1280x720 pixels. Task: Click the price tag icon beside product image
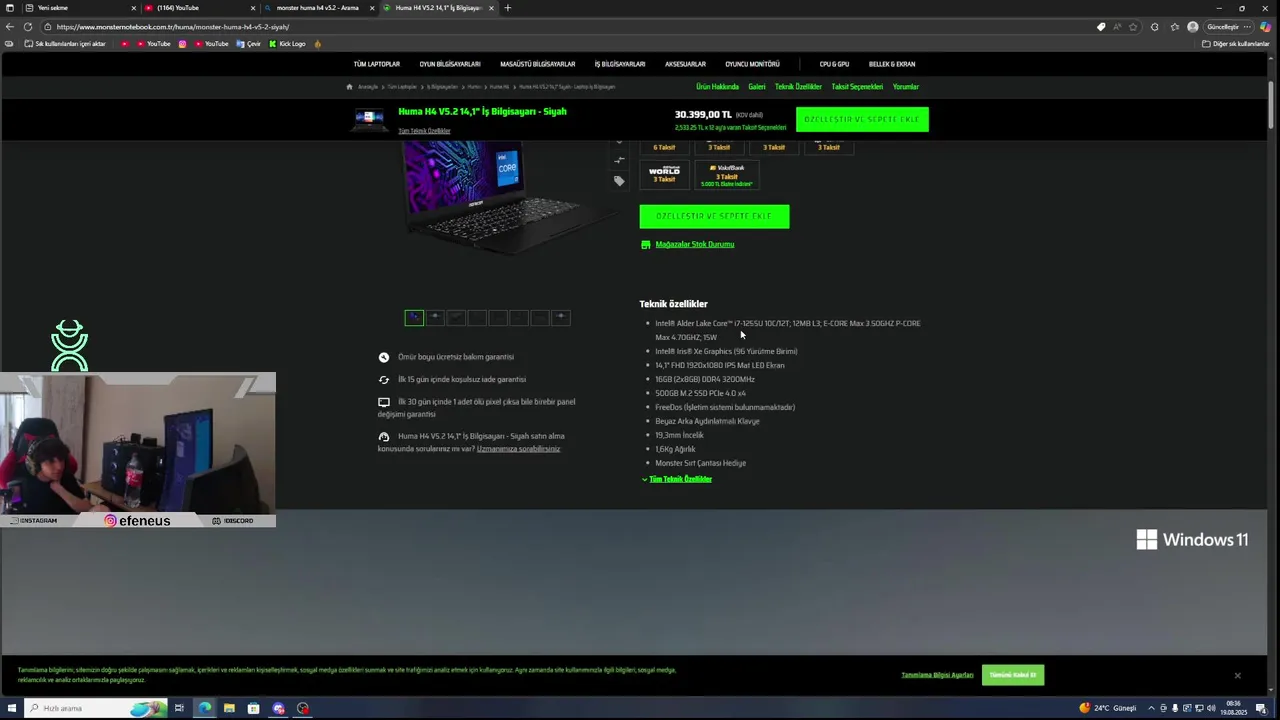pyautogui.click(x=619, y=181)
